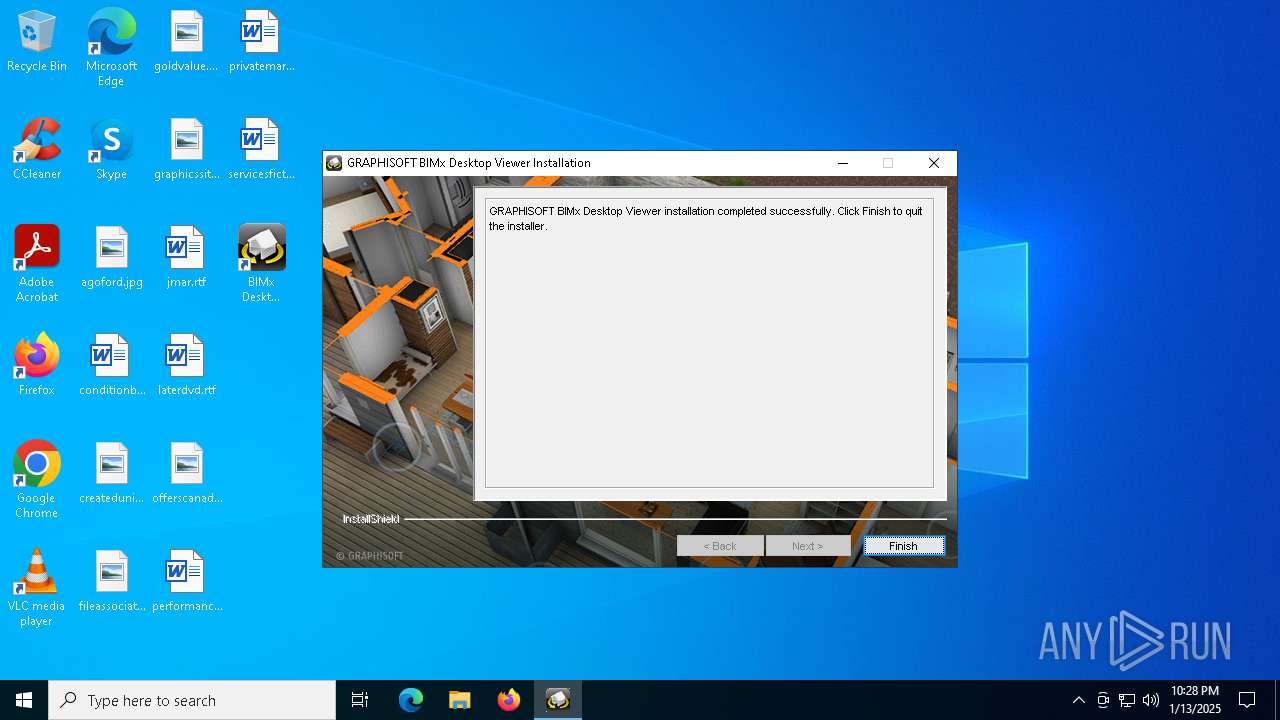Open the network status tray icon
The height and width of the screenshot is (720, 1280).
(x=1127, y=700)
